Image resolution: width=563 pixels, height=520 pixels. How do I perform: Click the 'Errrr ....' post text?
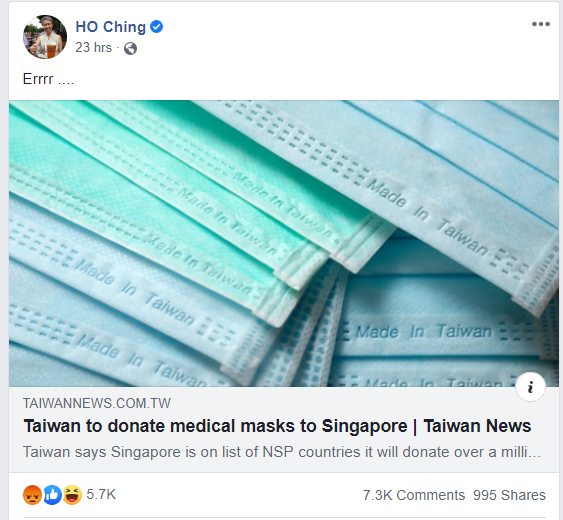(x=48, y=79)
